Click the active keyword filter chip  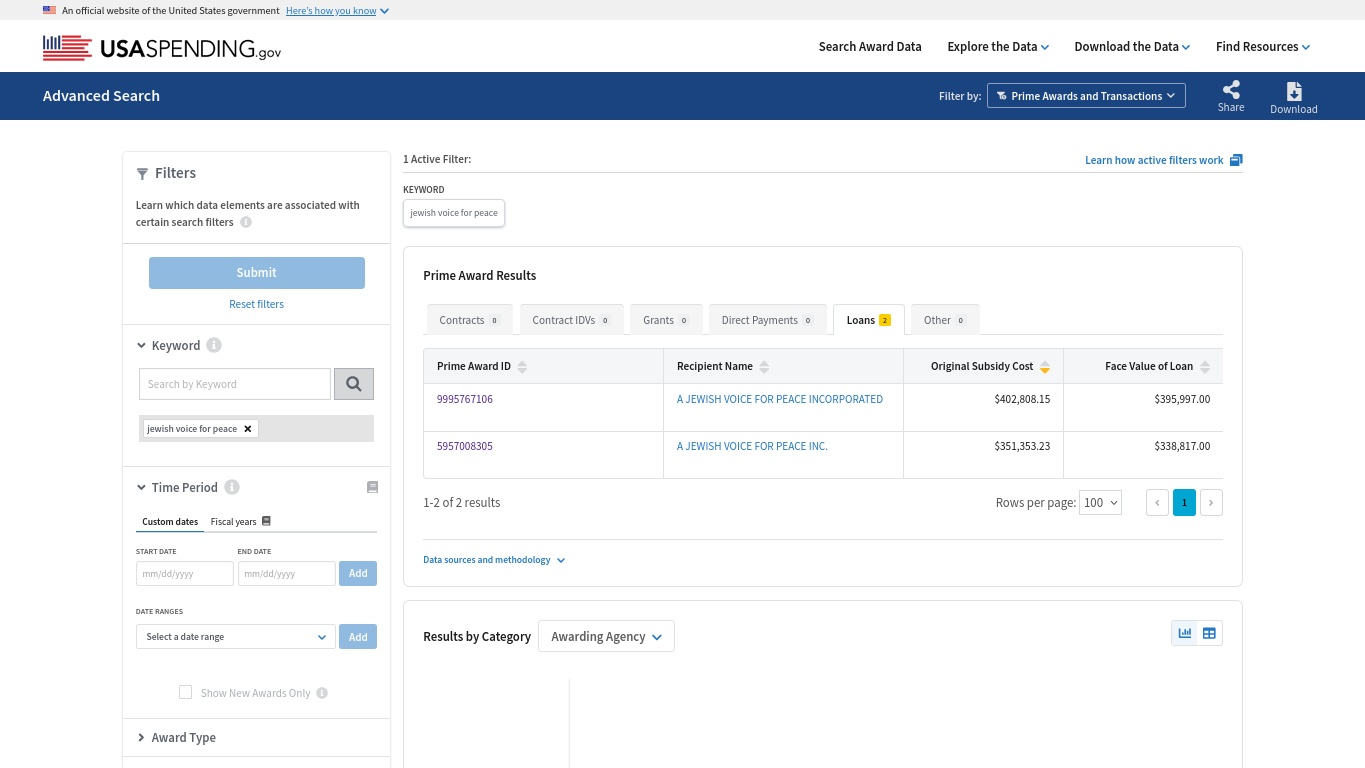454,213
